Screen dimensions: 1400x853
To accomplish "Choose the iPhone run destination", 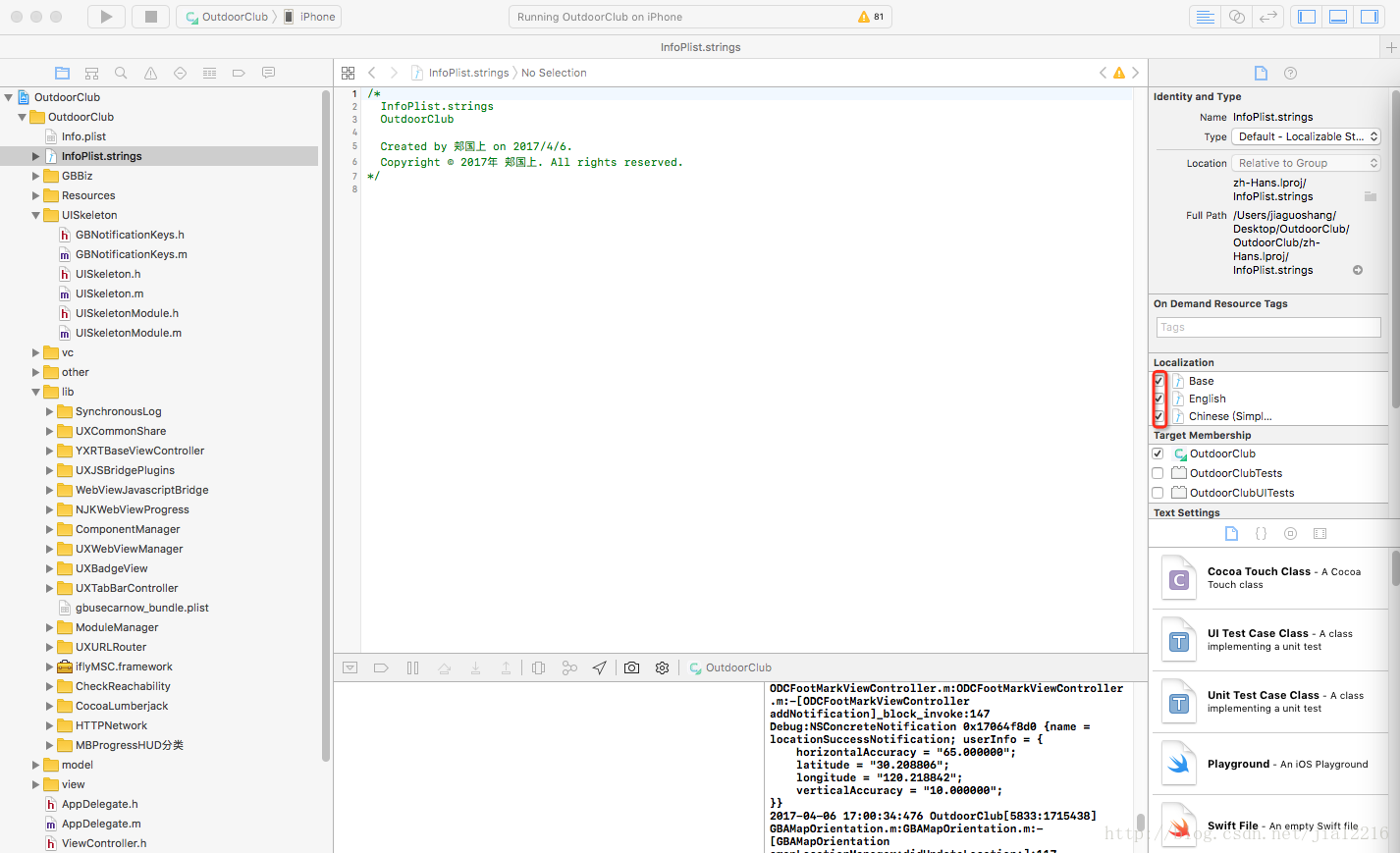I will [x=310, y=17].
